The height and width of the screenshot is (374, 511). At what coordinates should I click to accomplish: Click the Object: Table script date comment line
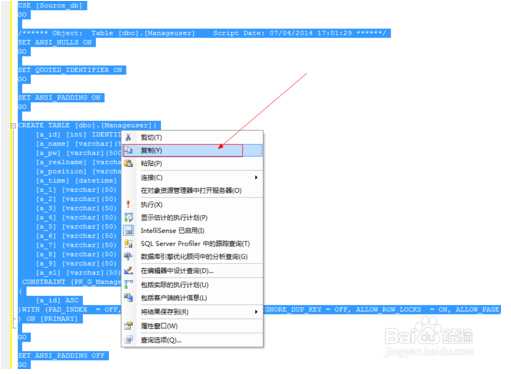[x=204, y=33]
